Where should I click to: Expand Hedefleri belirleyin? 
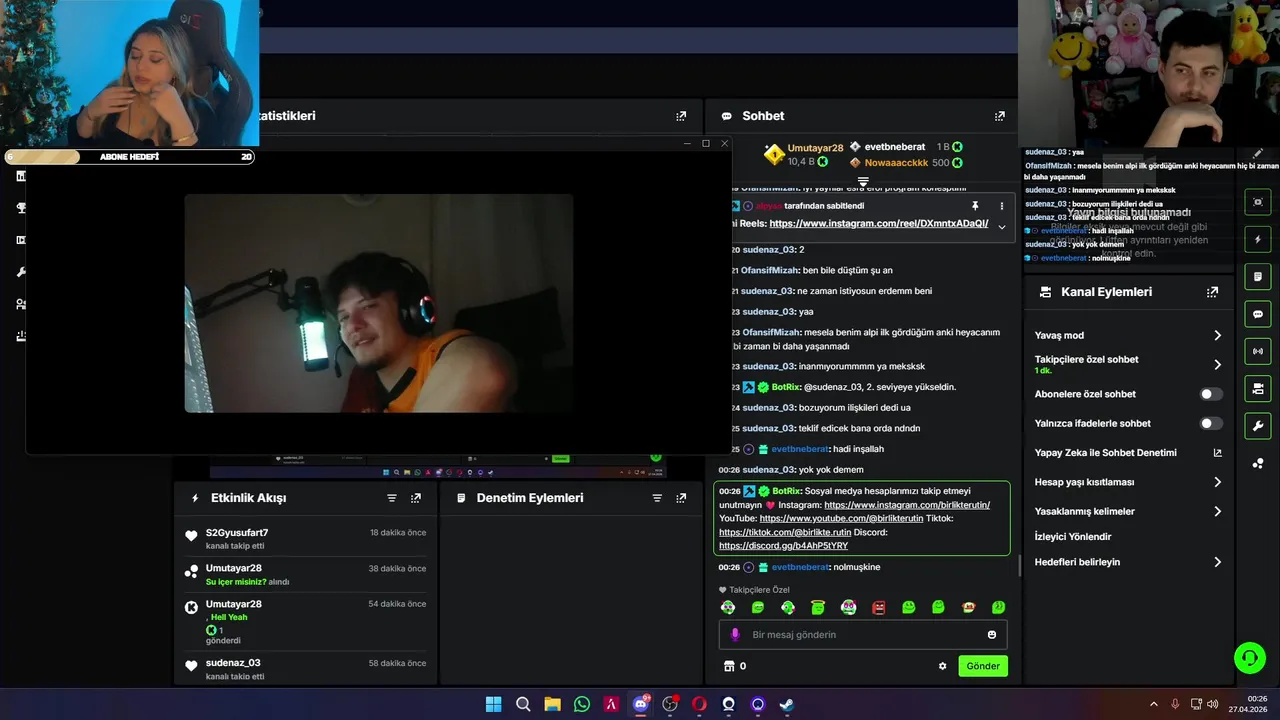coord(1217,562)
